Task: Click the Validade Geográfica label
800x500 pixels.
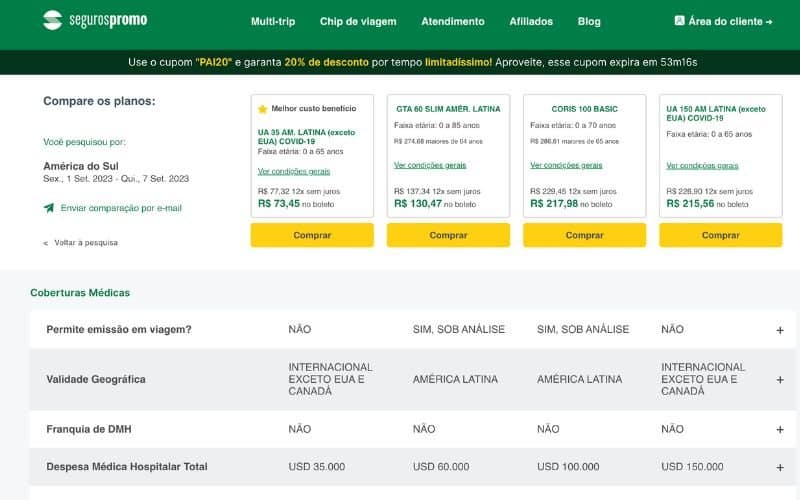Action: pos(96,379)
